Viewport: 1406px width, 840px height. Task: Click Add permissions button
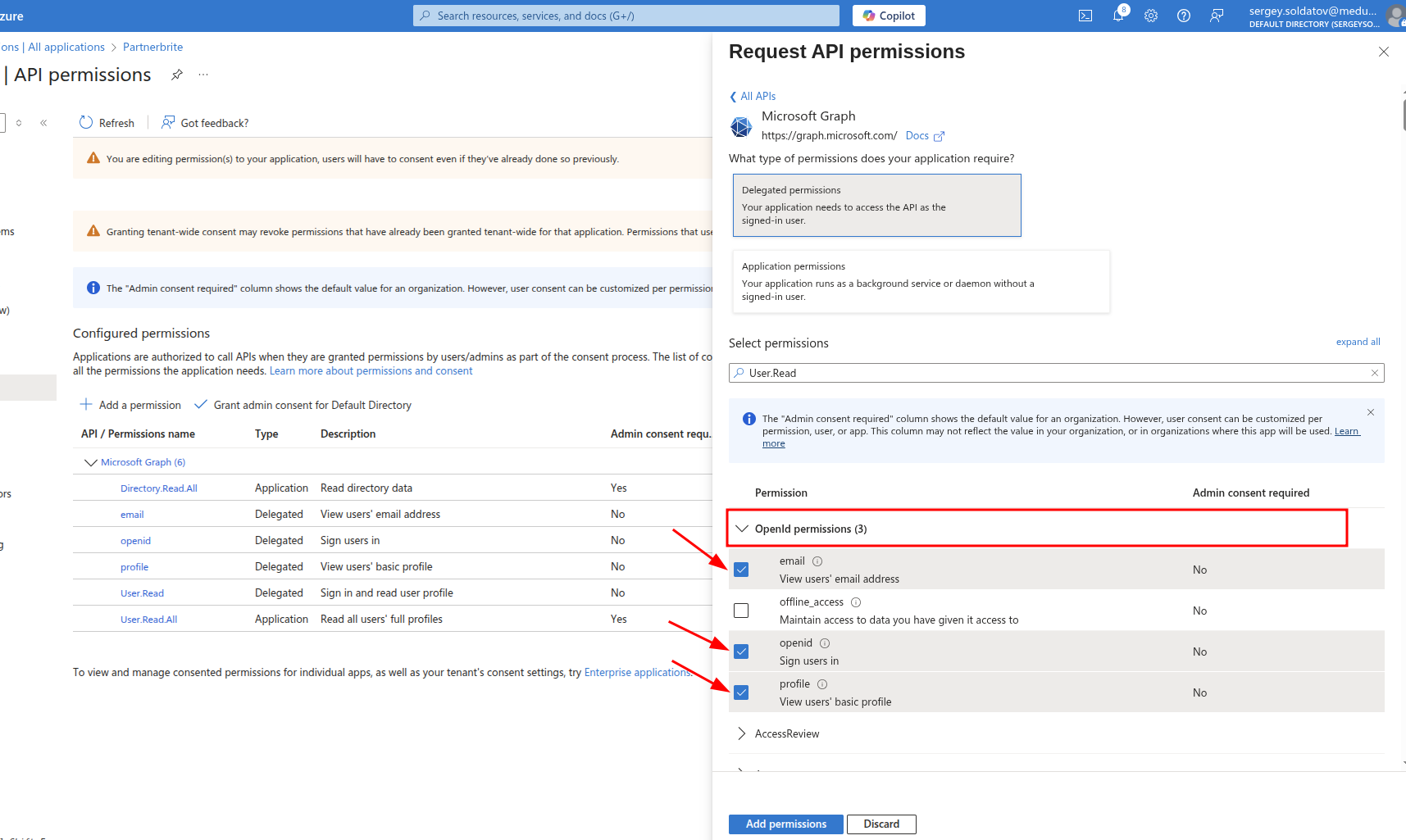click(785, 824)
